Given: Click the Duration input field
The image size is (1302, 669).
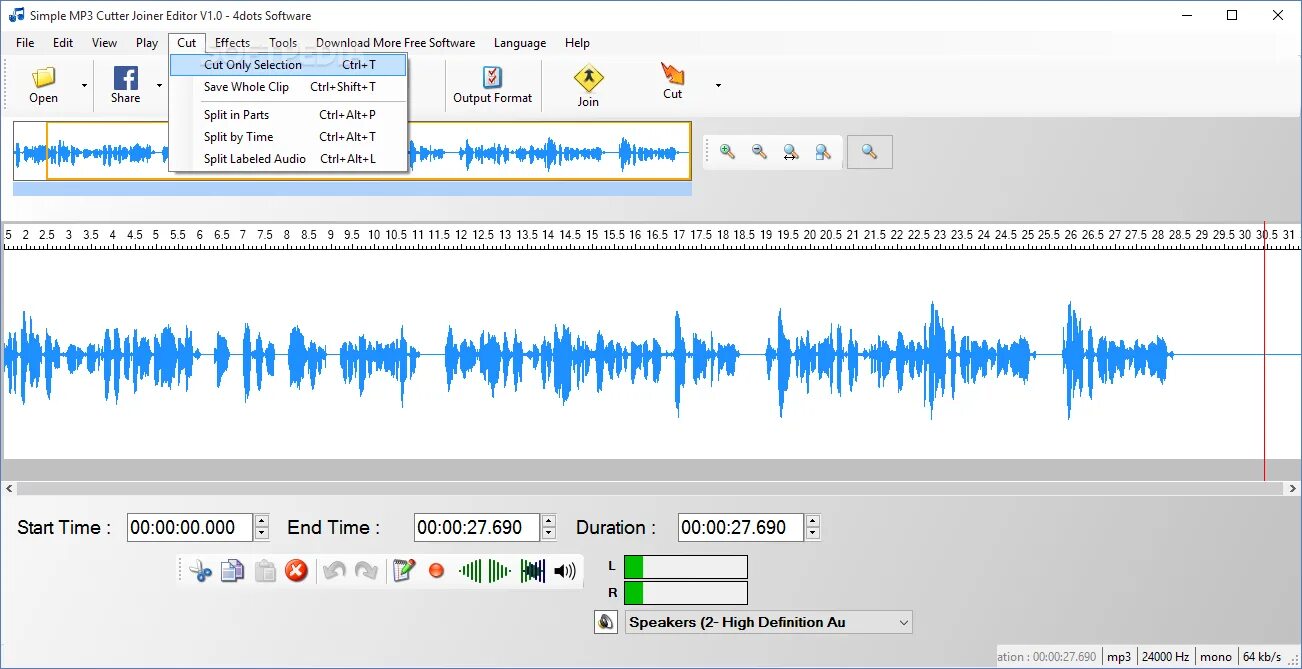Looking at the screenshot, I should [x=741, y=528].
